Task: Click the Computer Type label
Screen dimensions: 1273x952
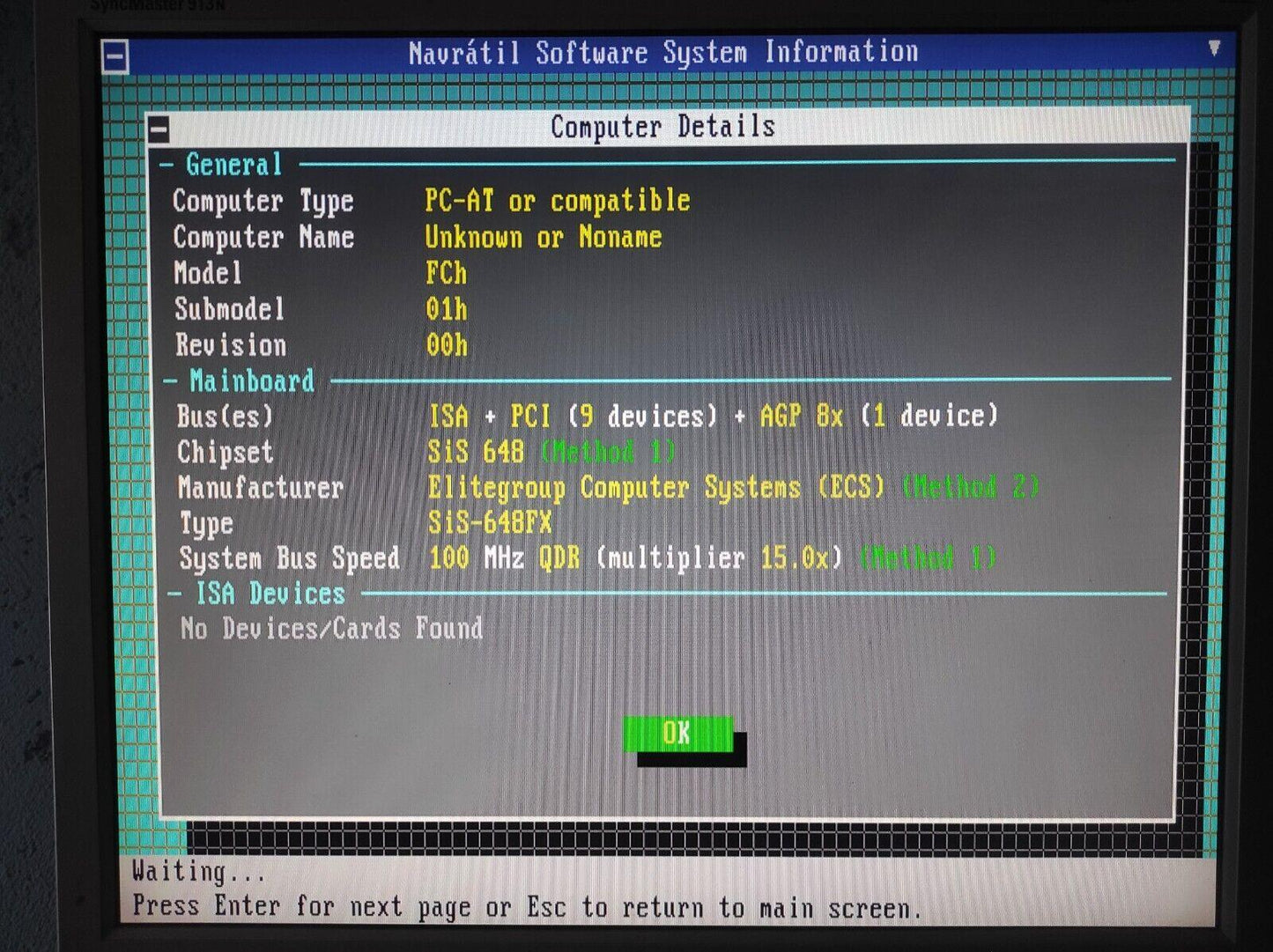Action: point(263,202)
